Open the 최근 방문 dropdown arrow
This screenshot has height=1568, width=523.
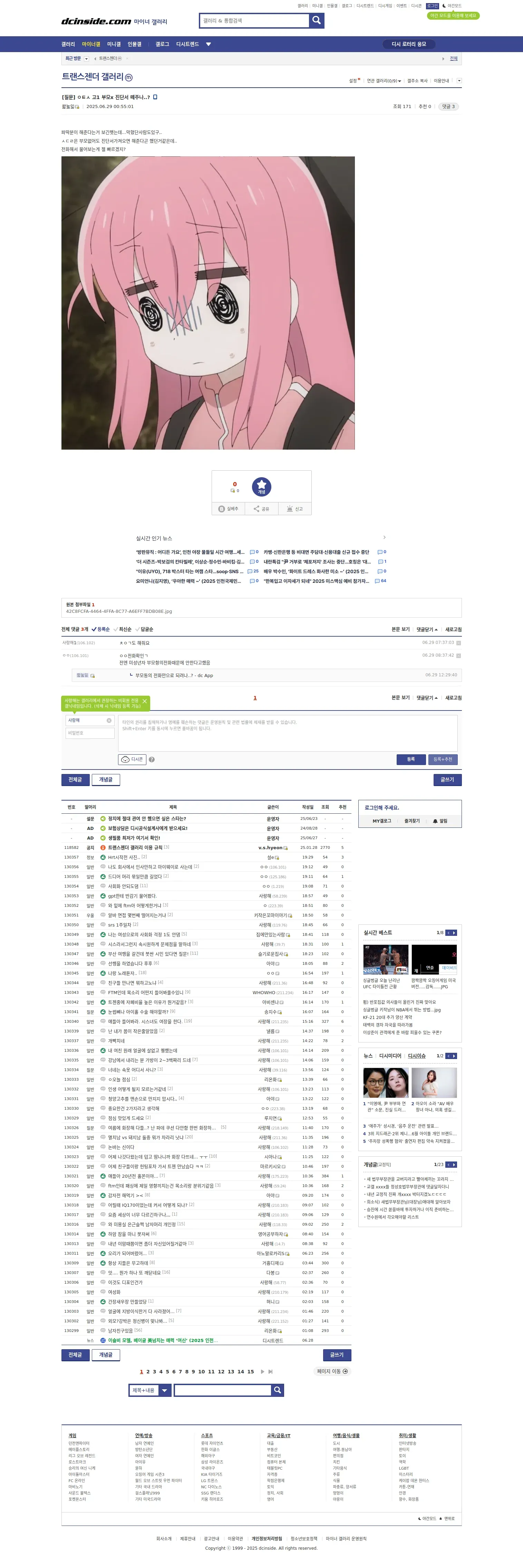tap(86, 58)
